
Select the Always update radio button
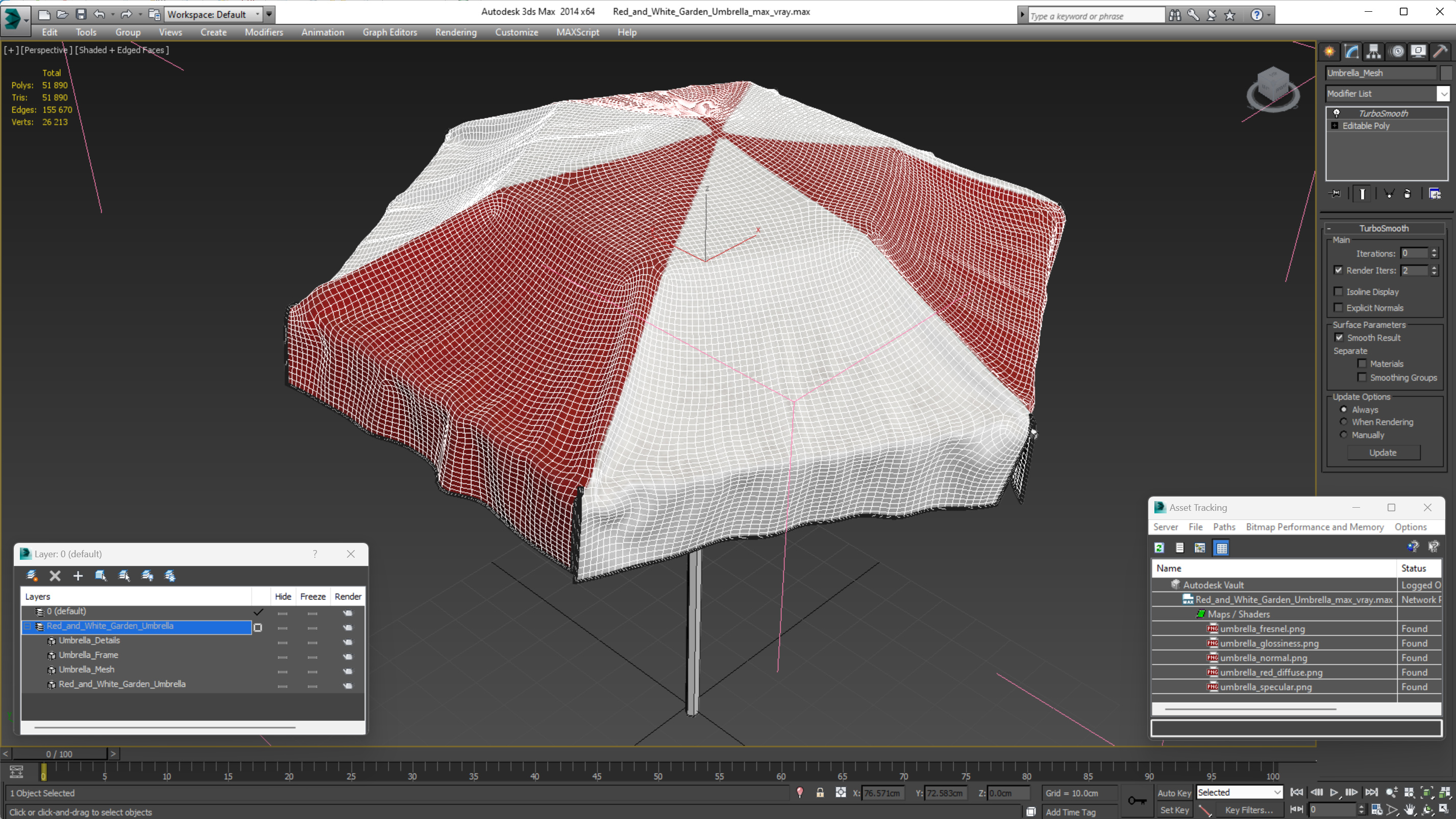[x=1344, y=409]
